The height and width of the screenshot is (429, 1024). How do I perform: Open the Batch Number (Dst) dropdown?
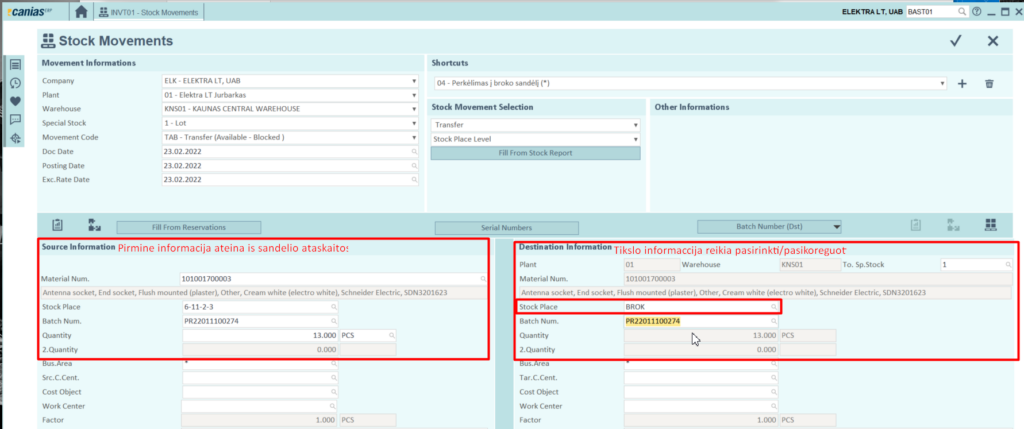(836, 227)
